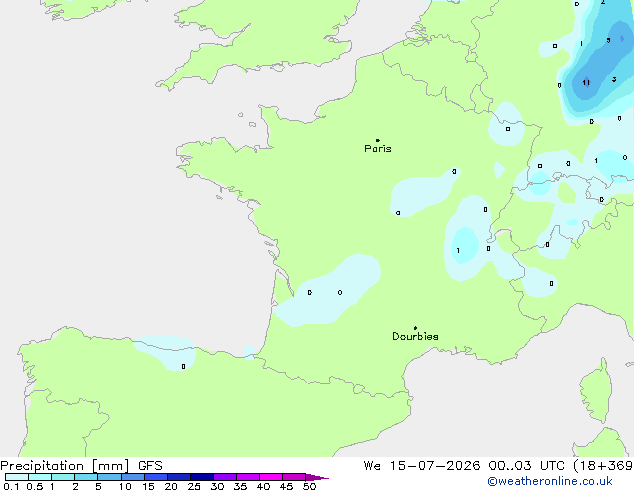This screenshot has height=490, width=634.
Task: Click the 11 mm precipitation value in Germany
Action: (x=586, y=82)
